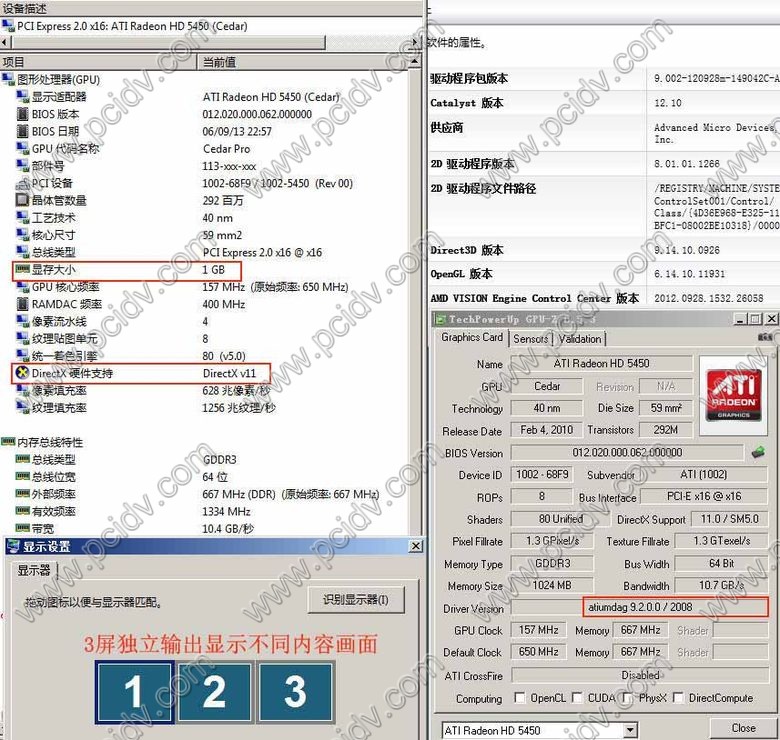Click the memory icon beside 带宽
Screen dimensions: 780x740
coord(22,528)
